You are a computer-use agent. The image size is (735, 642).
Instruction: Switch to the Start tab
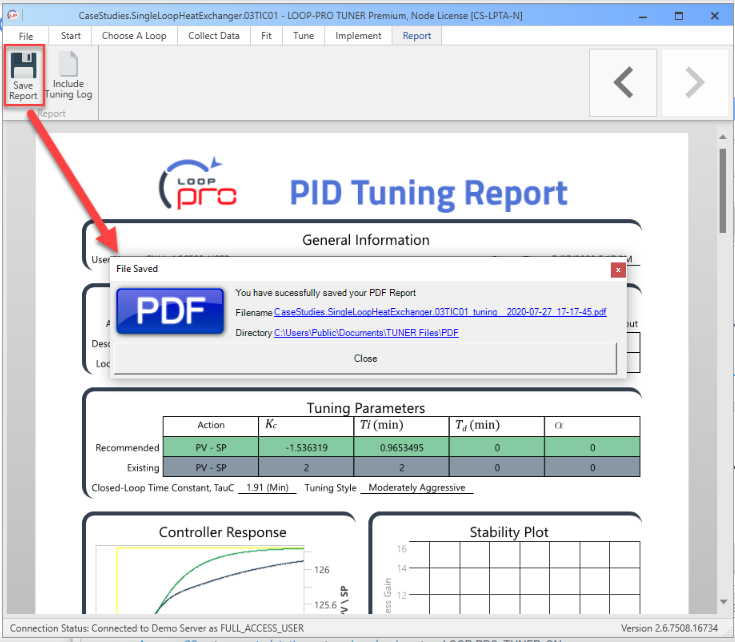[x=71, y=36]
